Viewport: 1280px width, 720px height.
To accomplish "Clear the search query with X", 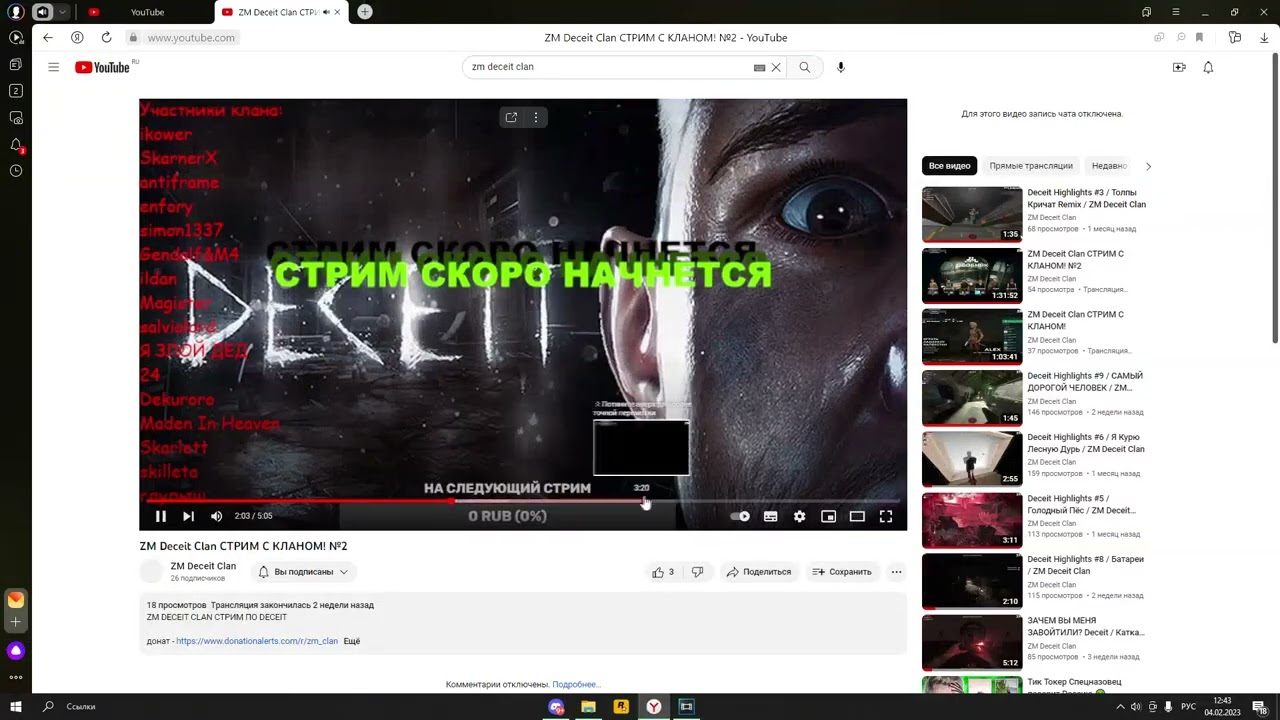I will coord(775,67).
